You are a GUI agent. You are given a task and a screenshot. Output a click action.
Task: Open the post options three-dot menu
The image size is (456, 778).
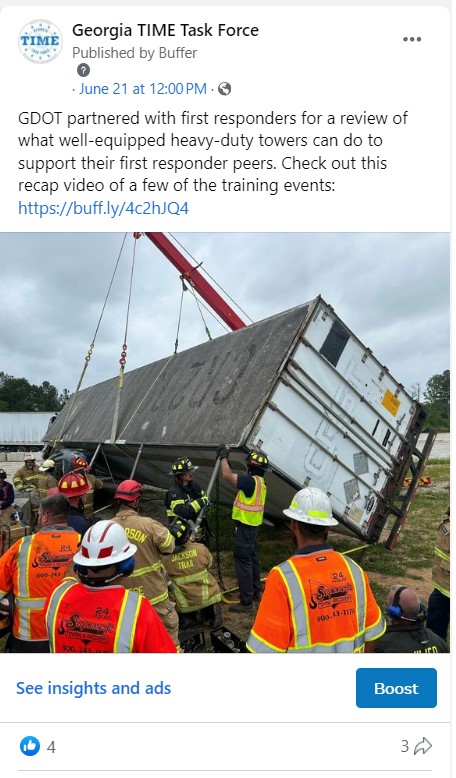click(412, 40)
